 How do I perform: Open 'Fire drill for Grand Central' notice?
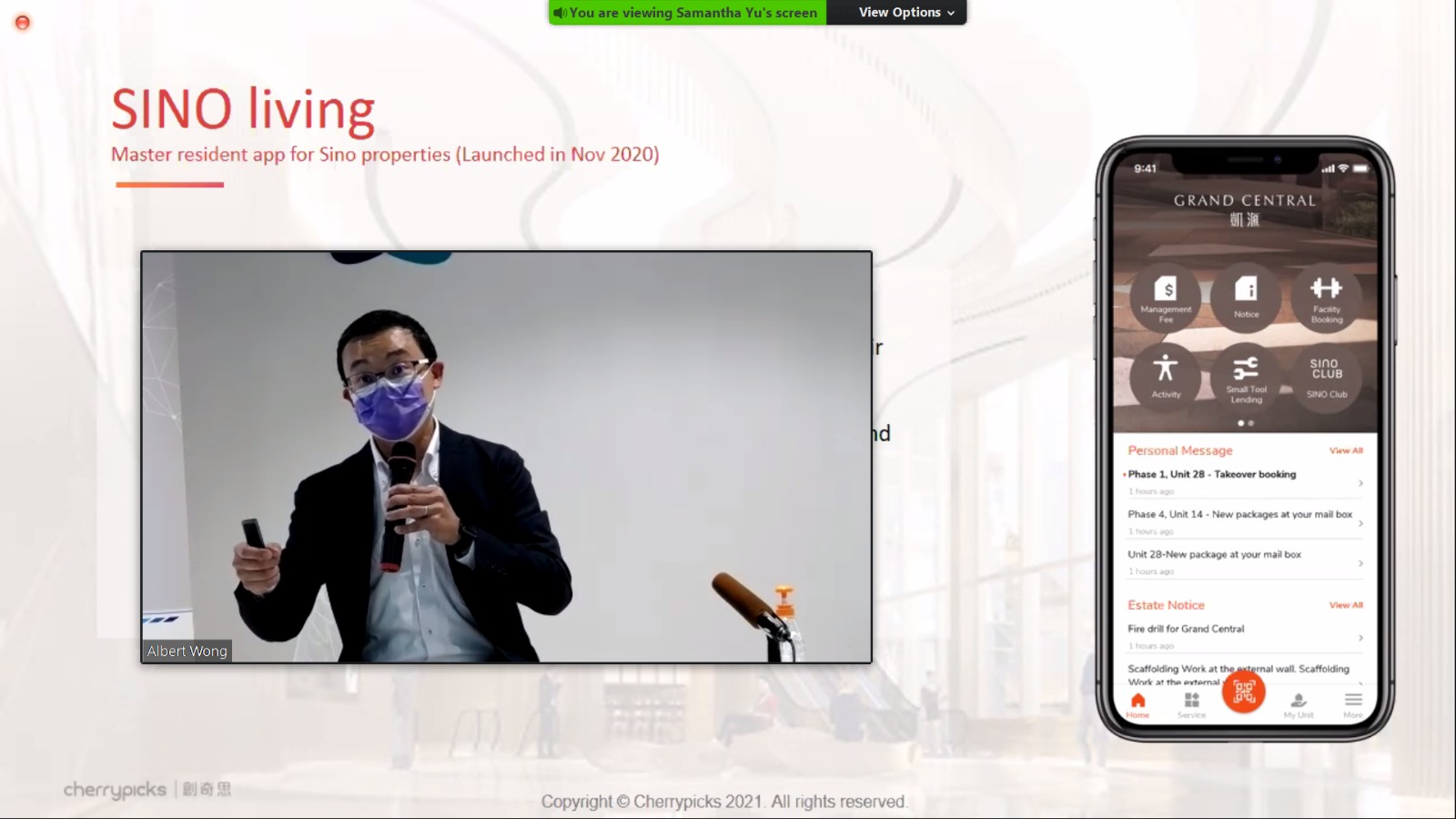point(1244,637)
